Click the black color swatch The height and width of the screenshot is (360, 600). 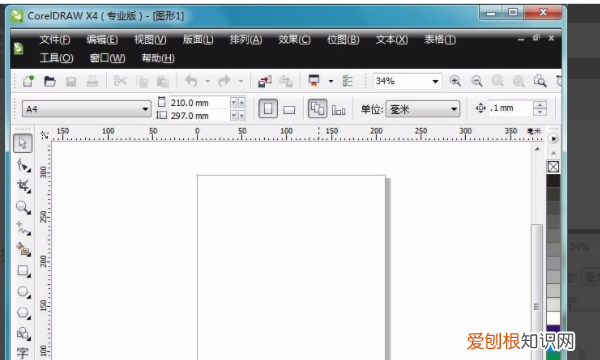[x=553, y=181]
